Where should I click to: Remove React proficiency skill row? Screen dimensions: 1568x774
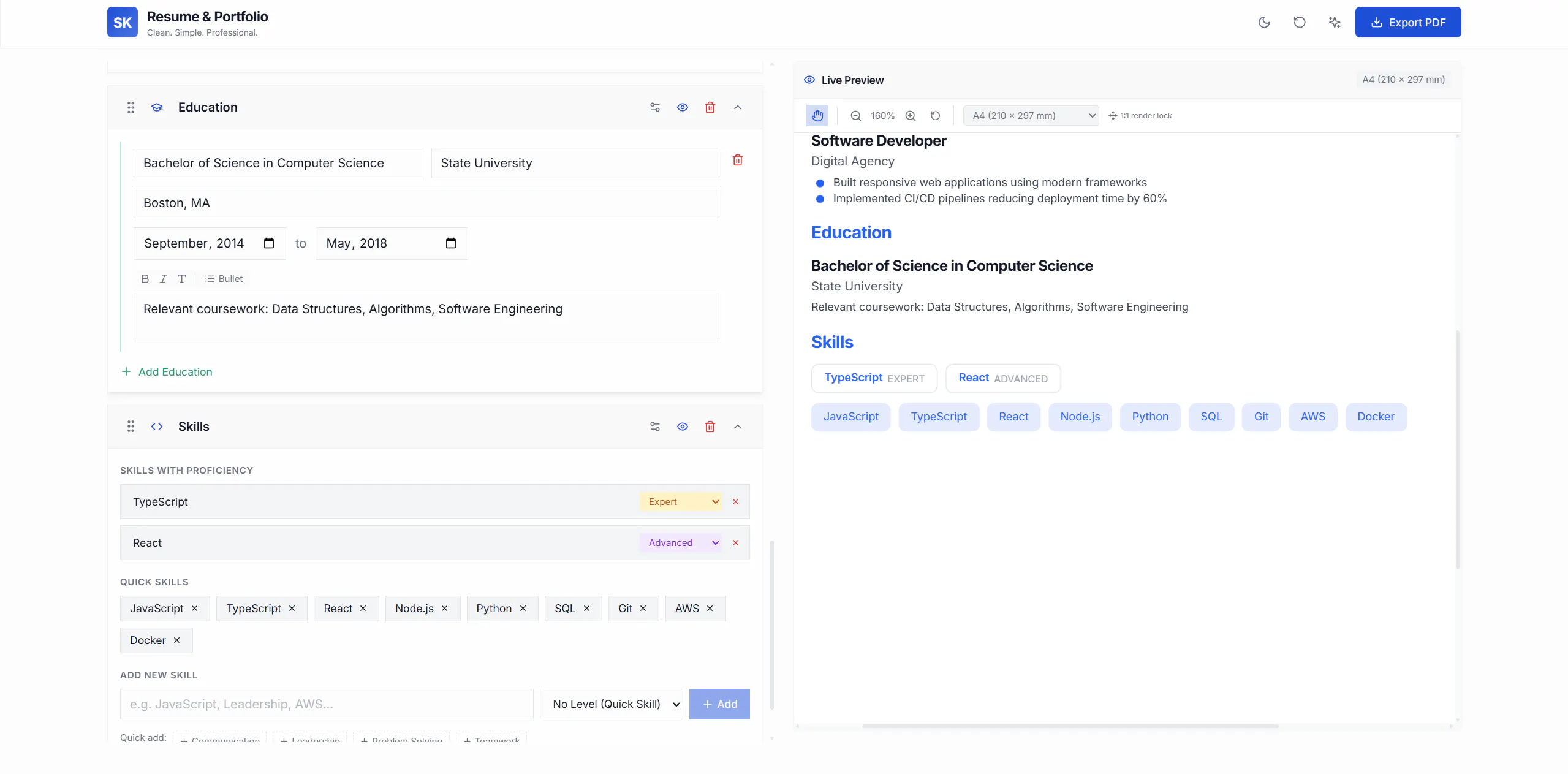pos(735,543)
